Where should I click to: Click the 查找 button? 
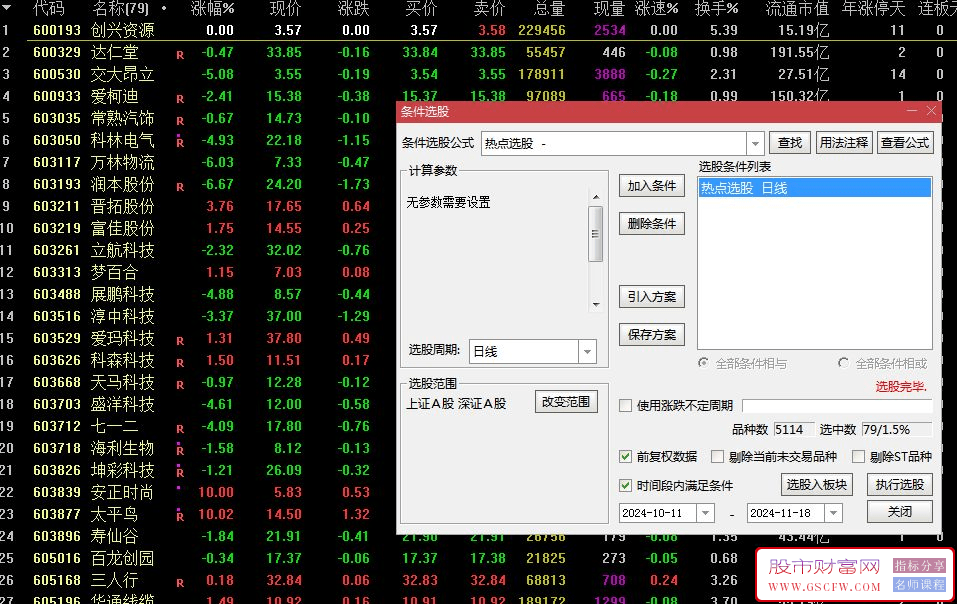(x=789, y=143)
